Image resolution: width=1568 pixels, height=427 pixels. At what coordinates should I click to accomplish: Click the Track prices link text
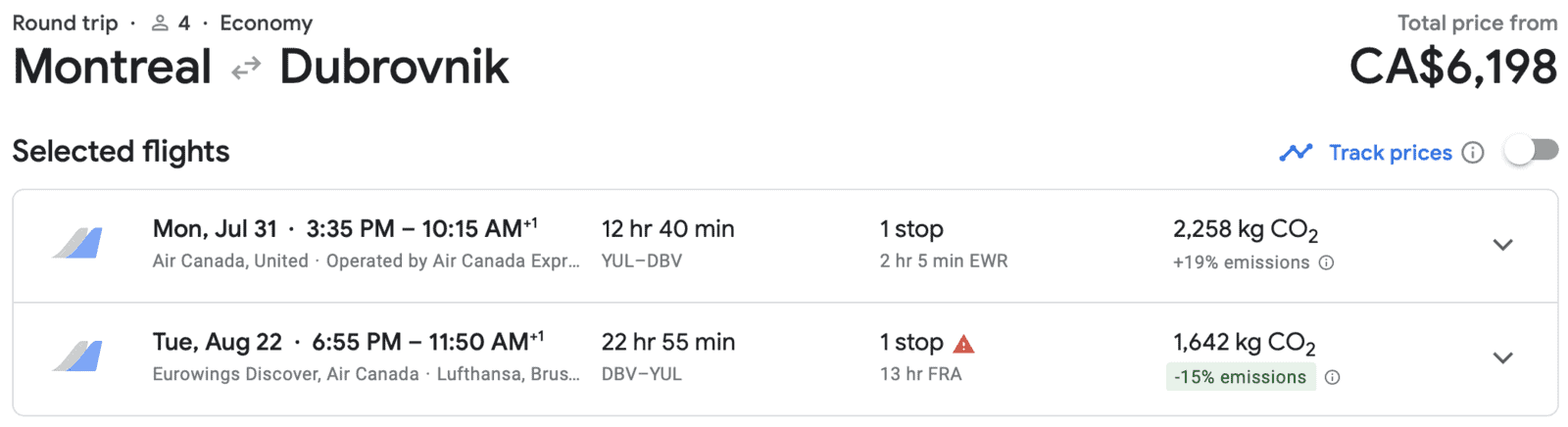coord(1390,153)
